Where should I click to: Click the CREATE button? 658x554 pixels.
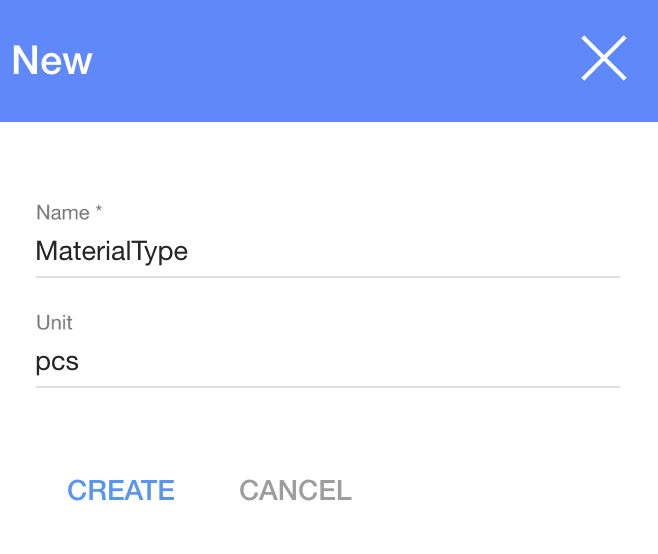click(x=121, y=490)
